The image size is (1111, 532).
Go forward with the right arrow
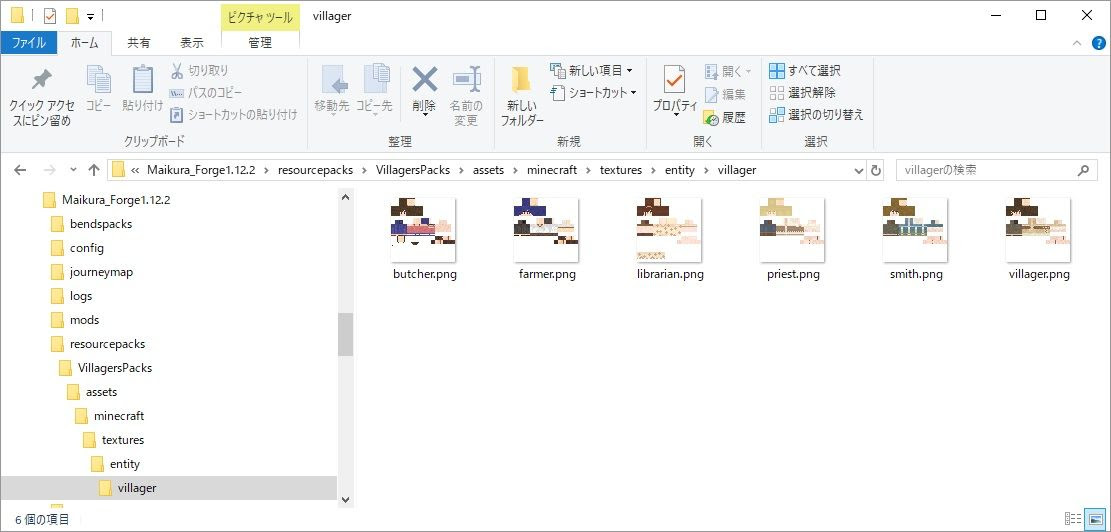pos(49,170)
